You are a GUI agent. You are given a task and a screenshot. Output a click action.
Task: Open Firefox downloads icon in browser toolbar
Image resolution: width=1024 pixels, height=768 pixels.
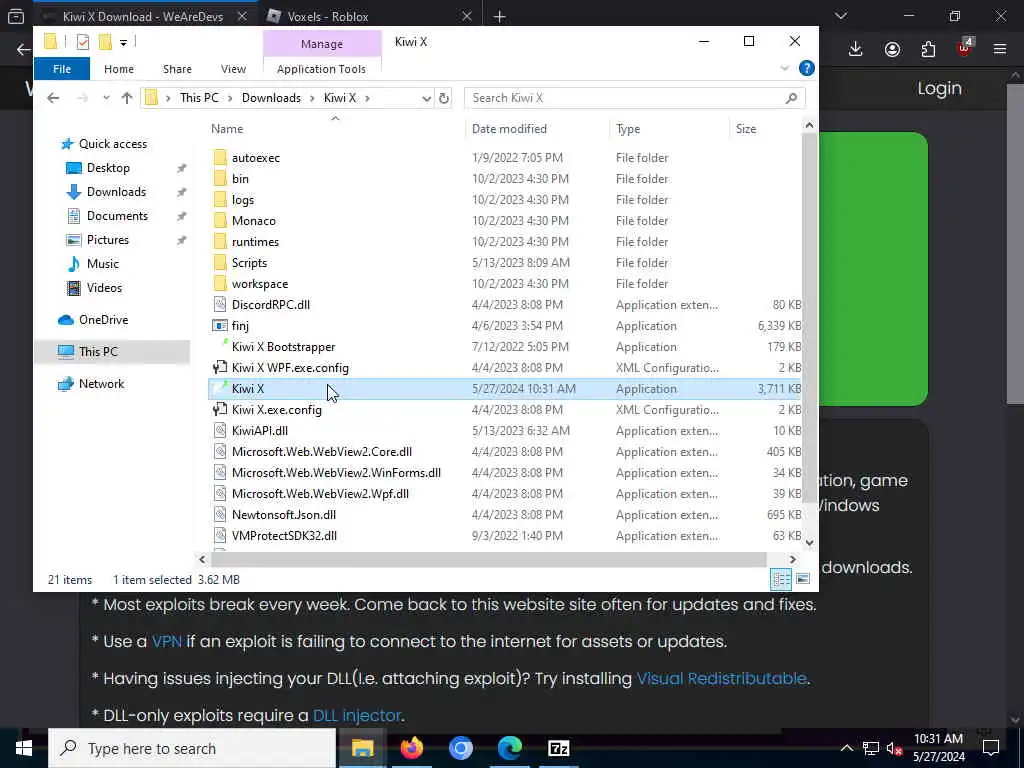point(856,49)
